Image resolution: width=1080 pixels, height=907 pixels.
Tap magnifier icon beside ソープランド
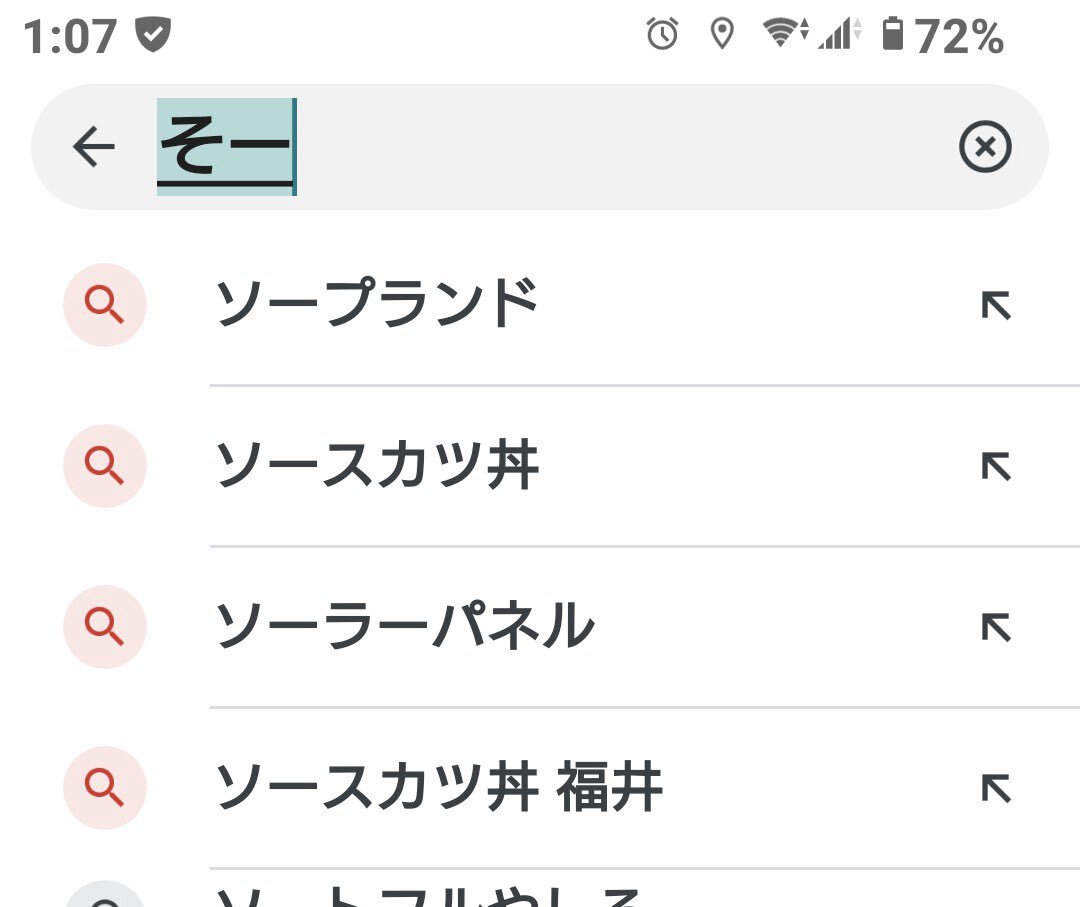[105, 304]
